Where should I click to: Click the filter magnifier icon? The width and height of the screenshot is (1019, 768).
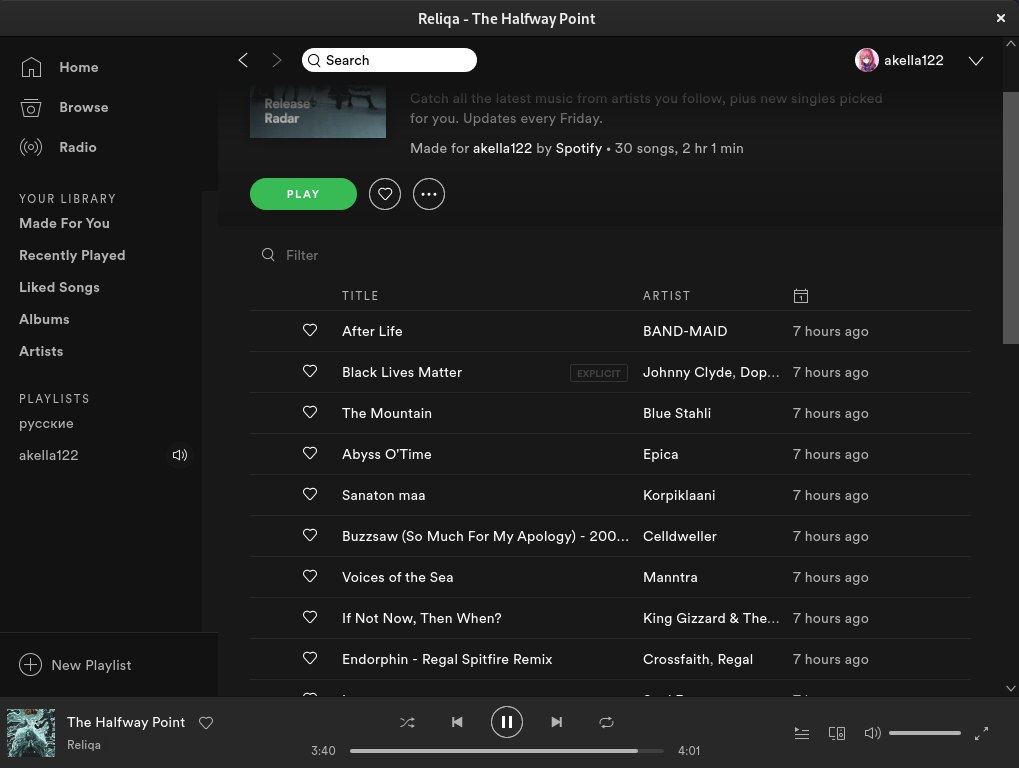coord(268,255)
